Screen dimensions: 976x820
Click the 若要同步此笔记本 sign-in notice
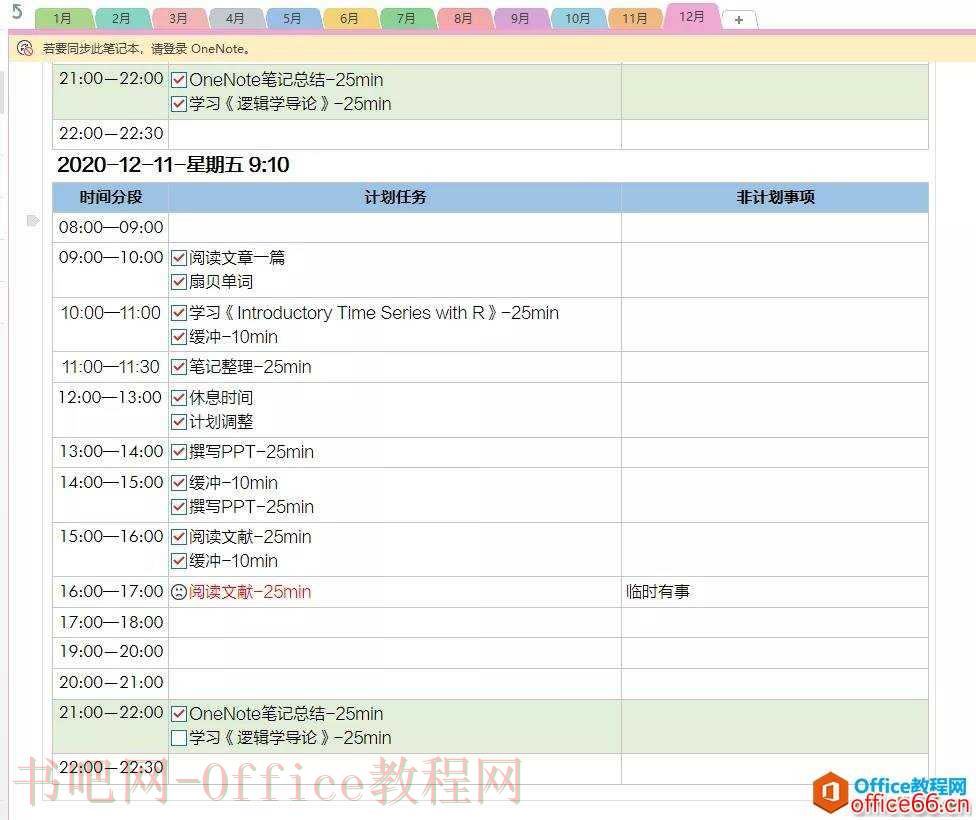pos(146,49)
